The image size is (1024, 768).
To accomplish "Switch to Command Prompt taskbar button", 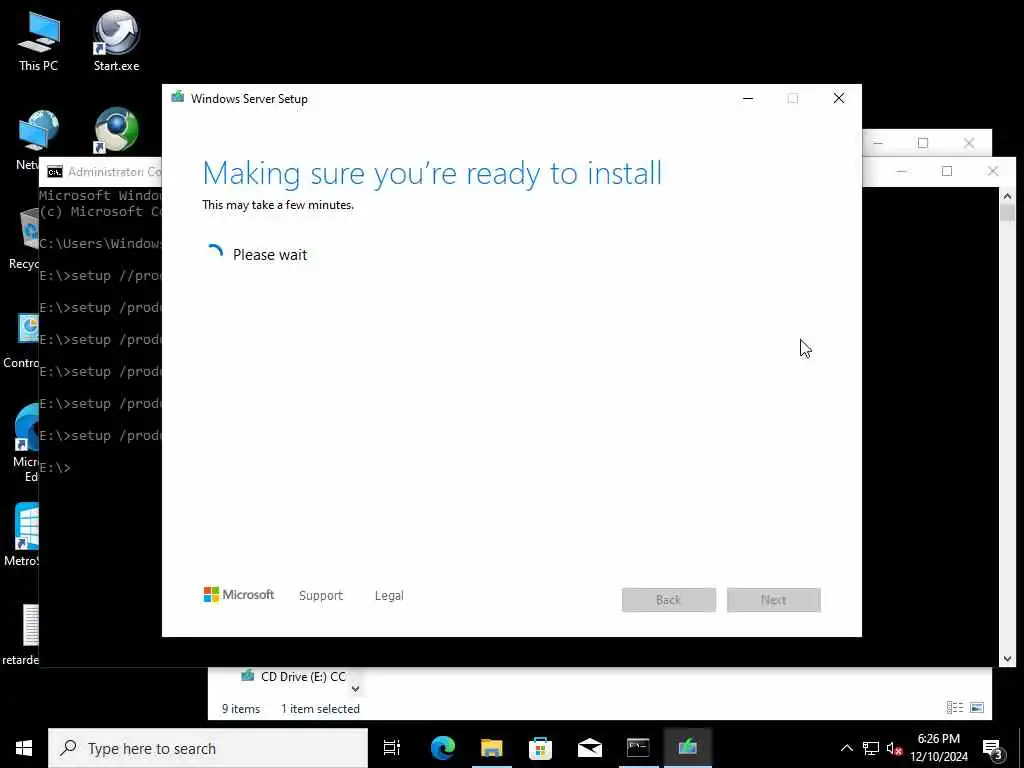I will click(x=638, y=748).
